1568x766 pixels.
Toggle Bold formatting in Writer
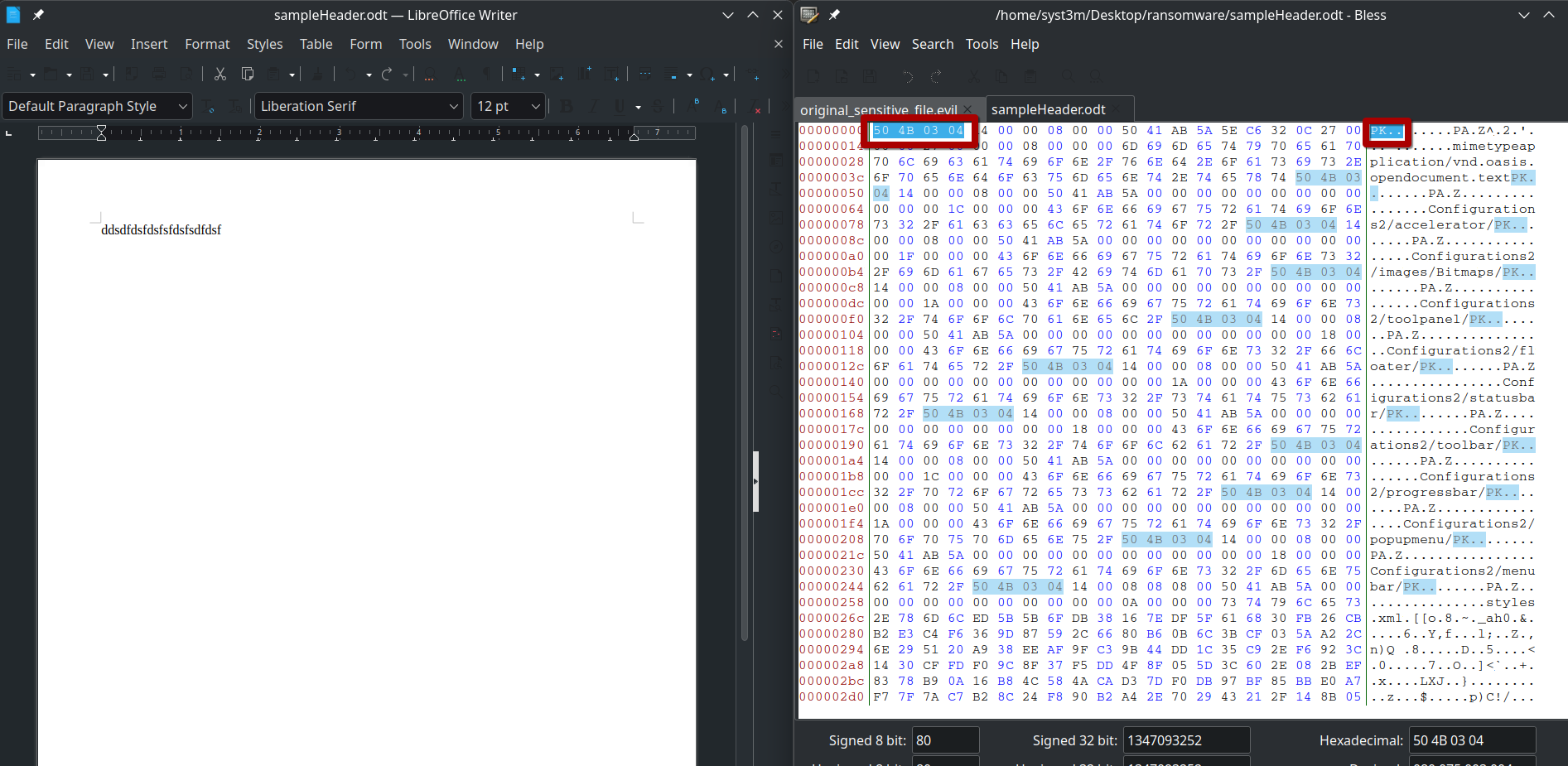pyautogui.click(x=567, y=106)
